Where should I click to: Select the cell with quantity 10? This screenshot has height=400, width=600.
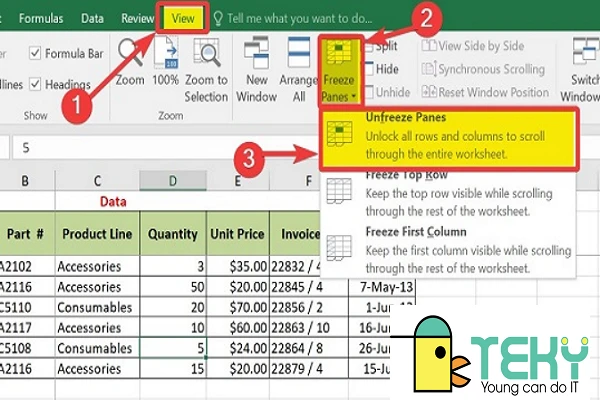[173, 328]
